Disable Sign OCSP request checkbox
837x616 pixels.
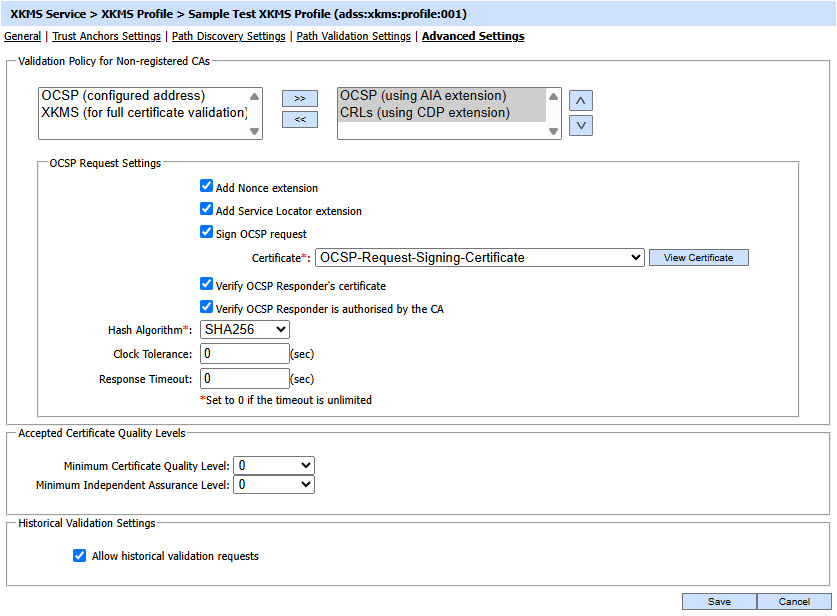(x=206, y=233)
